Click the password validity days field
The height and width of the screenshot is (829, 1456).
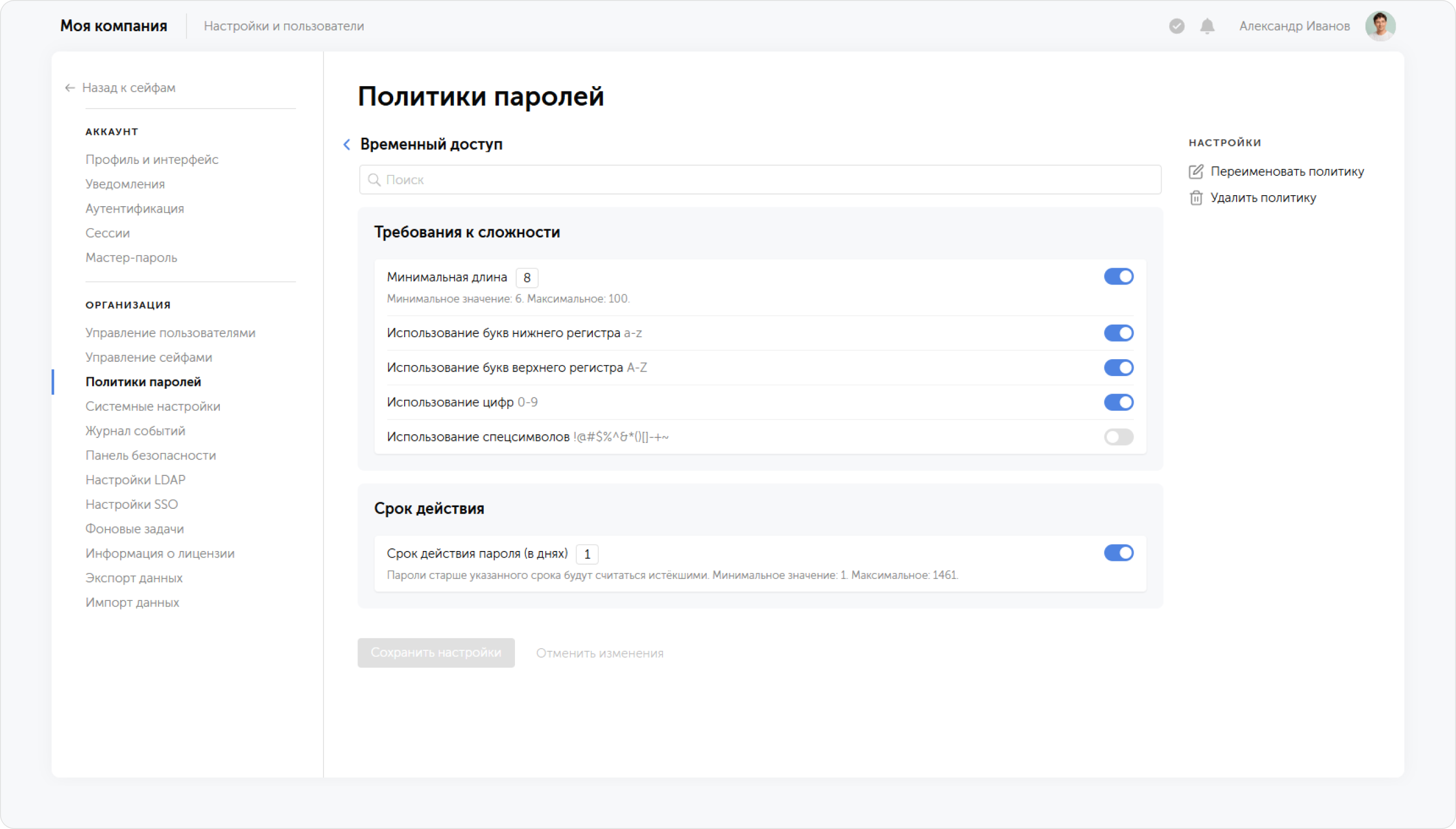coord(586,554)
